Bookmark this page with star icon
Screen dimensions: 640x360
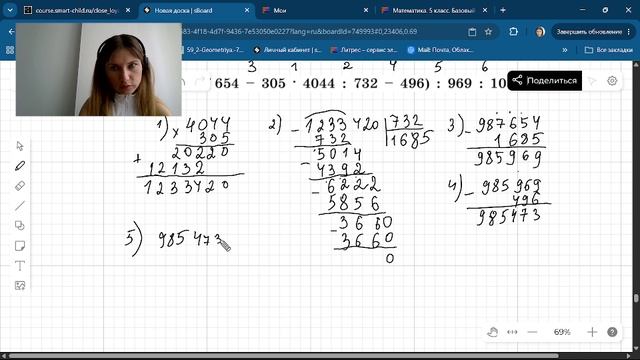488,32
